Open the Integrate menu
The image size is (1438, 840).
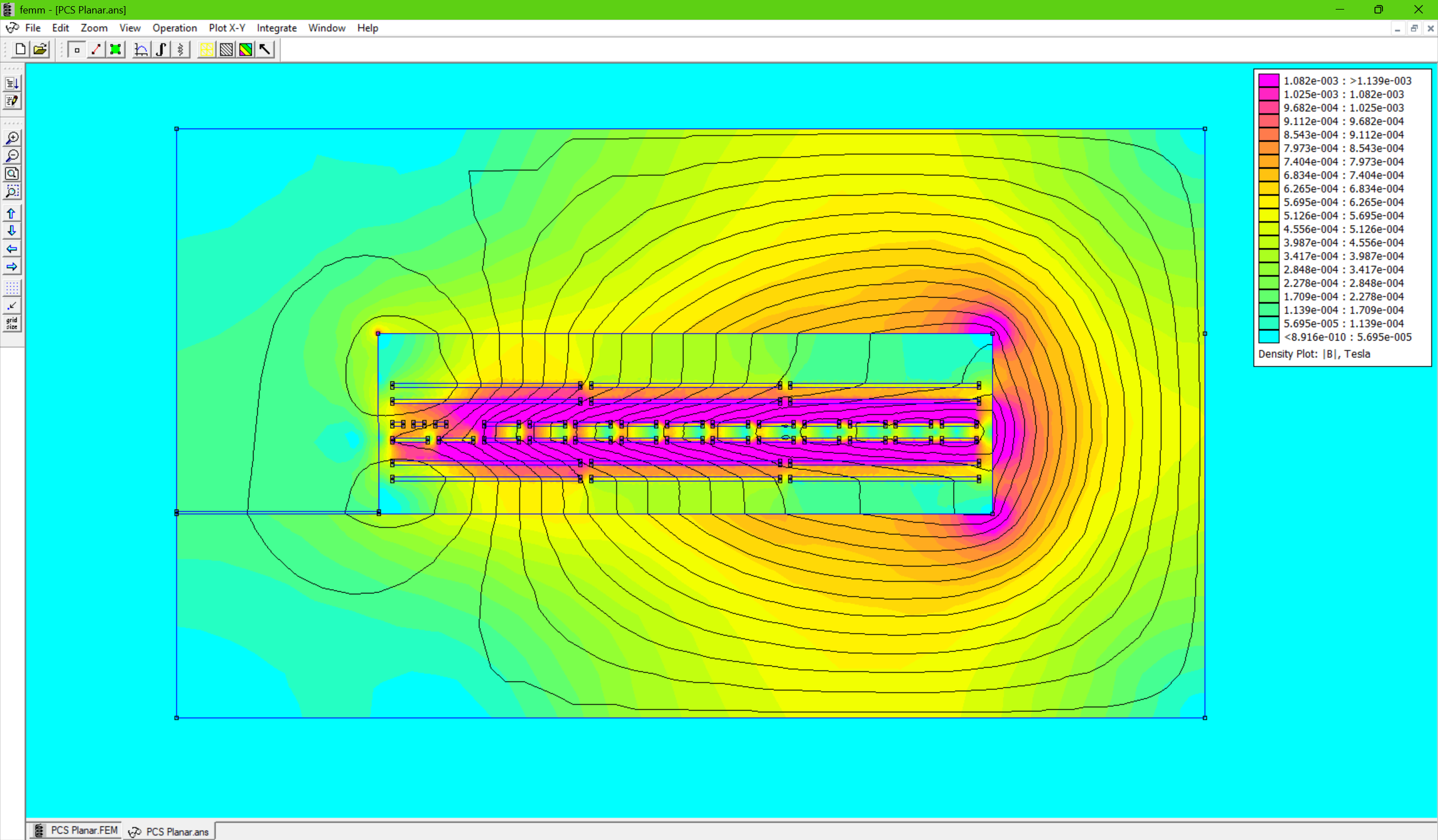pos(276,28)
